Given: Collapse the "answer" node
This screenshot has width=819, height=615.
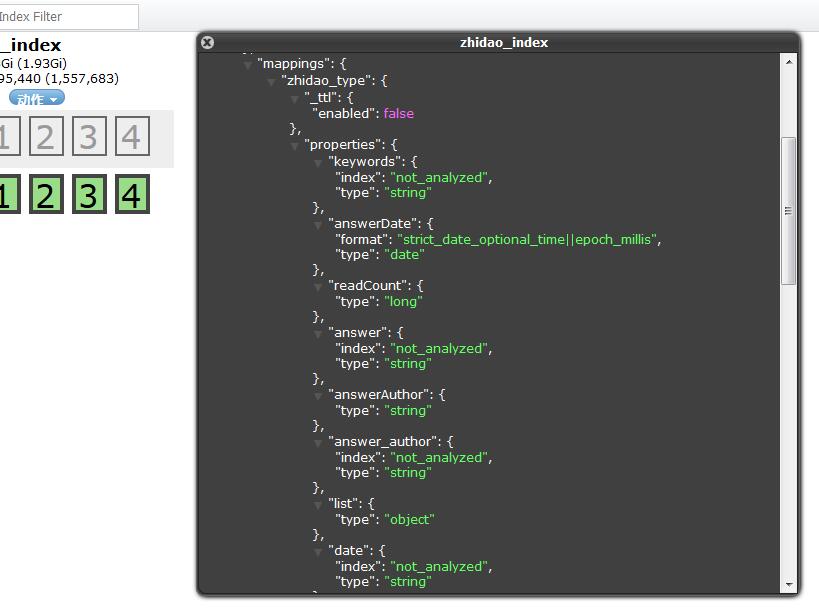Looking at the screenshot, I should pos(318,334).
